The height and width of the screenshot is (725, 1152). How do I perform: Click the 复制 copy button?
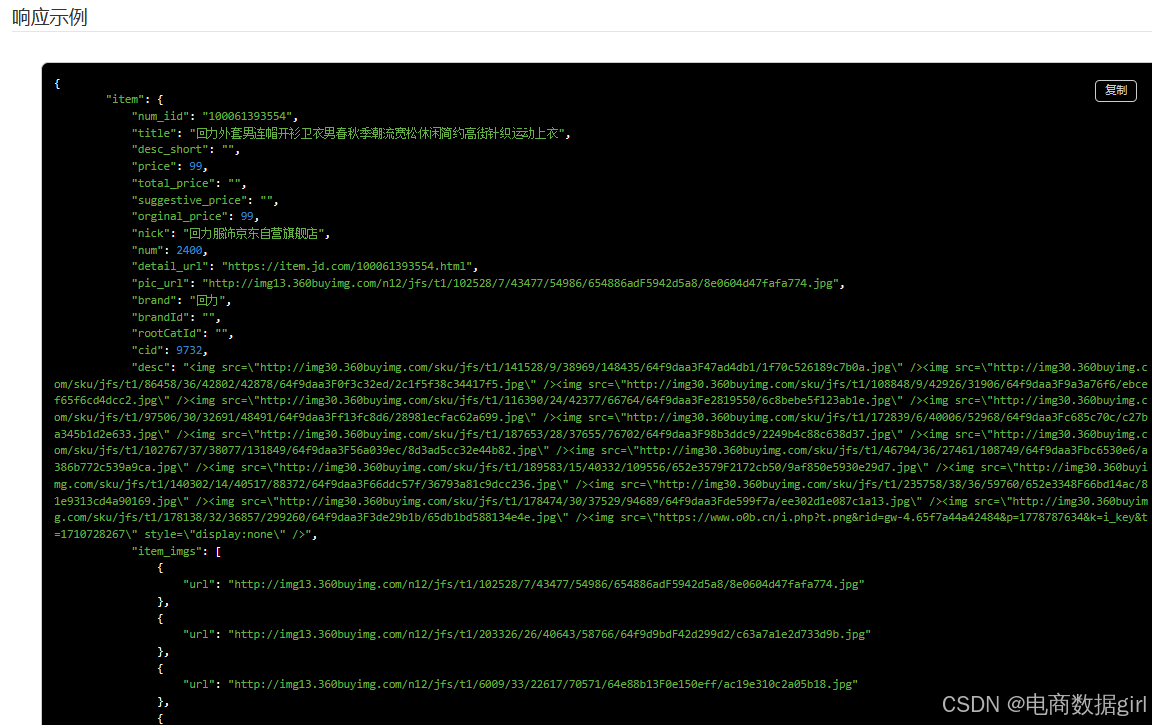tap(1115, 90)
